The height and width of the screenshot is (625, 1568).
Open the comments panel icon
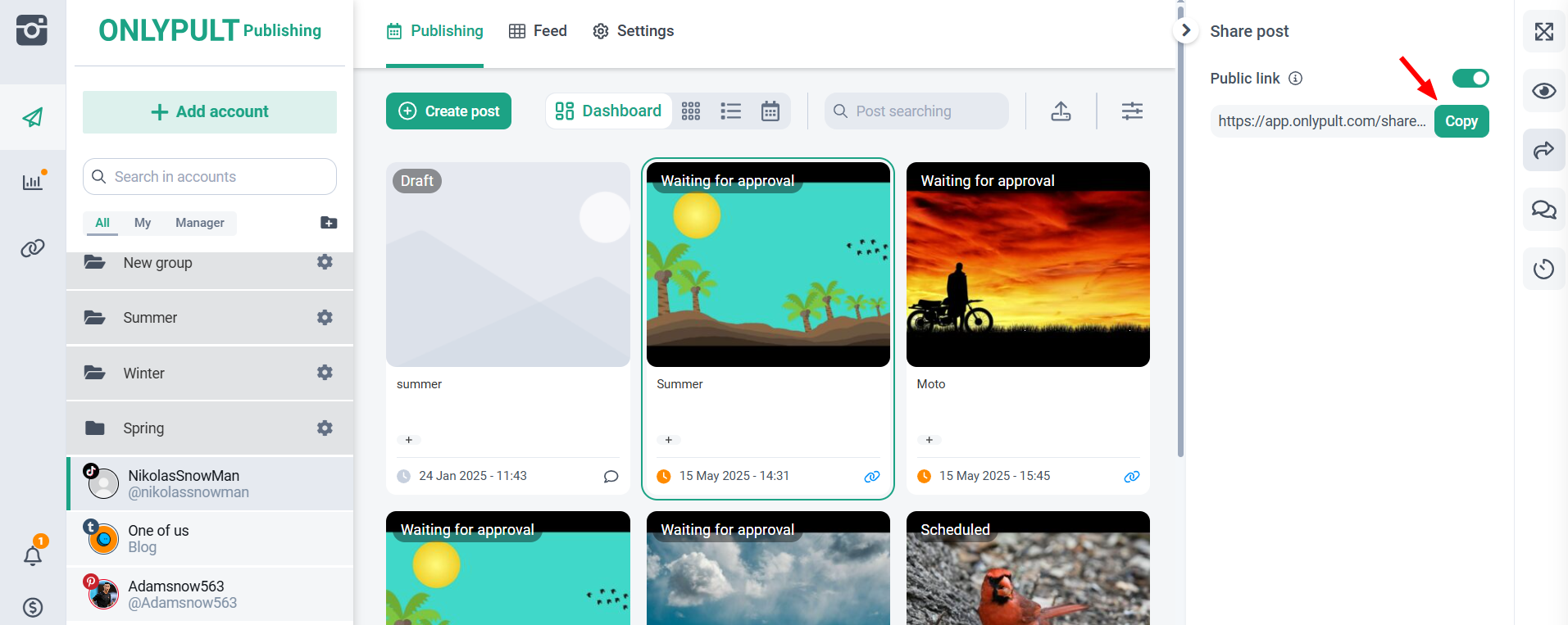[1543, 210]
